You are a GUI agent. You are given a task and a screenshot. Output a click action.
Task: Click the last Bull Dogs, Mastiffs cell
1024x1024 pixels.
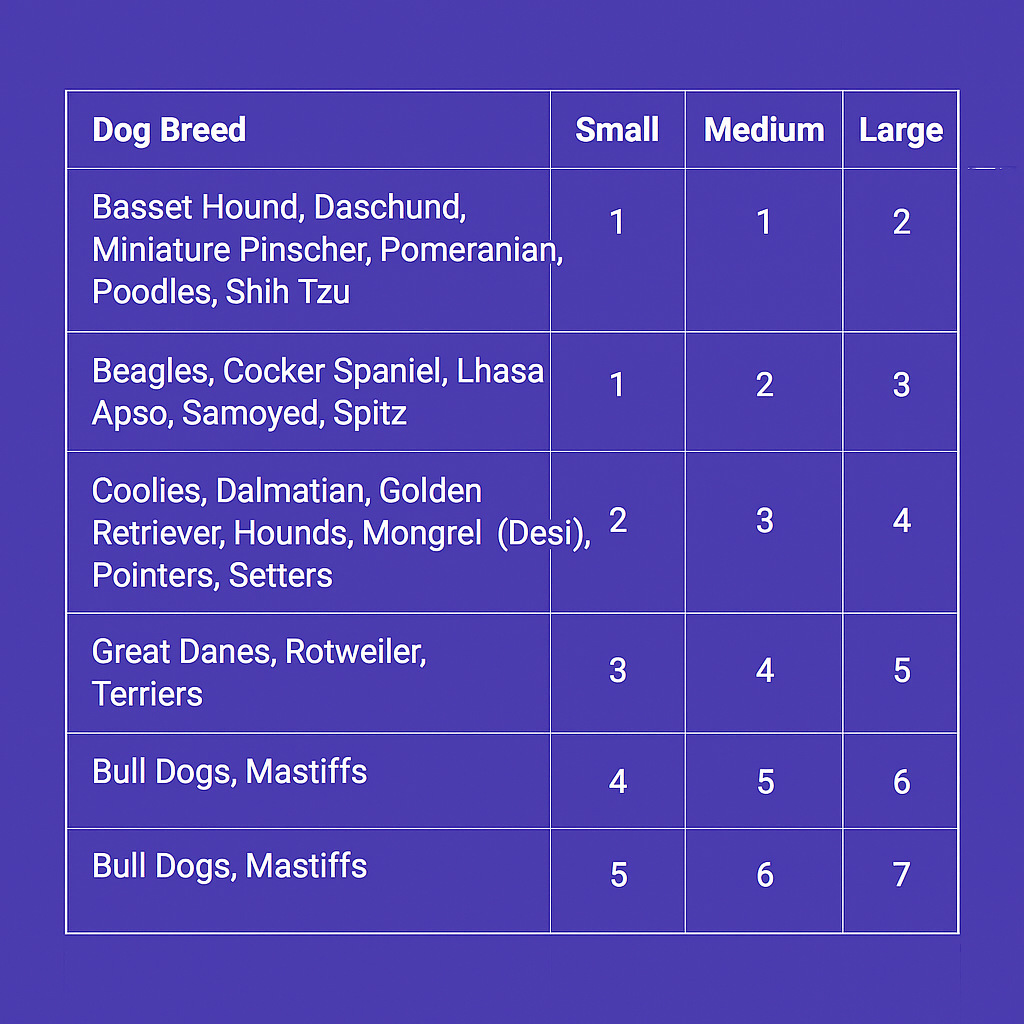point(308,880)
